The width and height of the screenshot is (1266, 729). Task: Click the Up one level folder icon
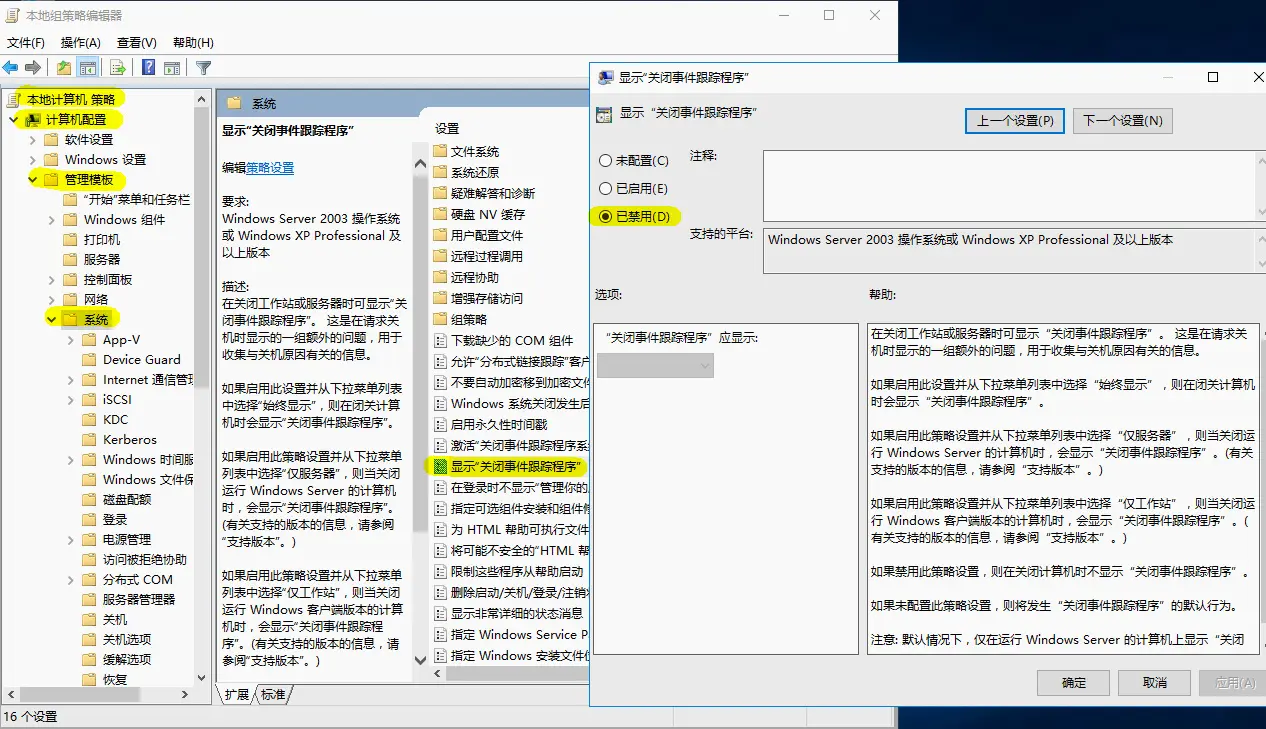point(64,68)
